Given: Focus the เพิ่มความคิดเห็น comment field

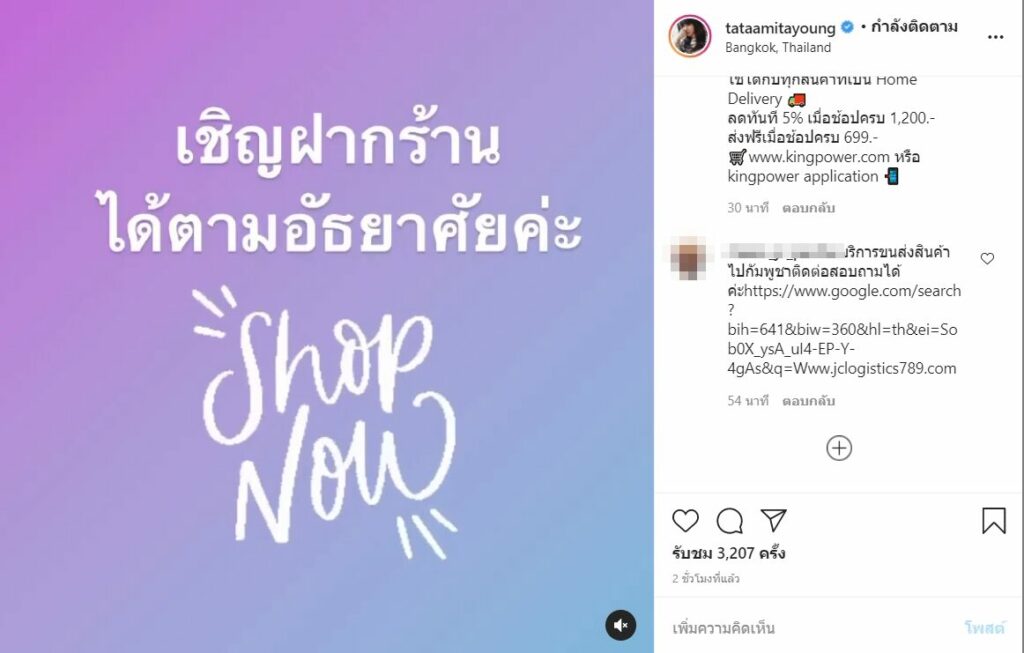Looking at the screenshot, I should pyautogui.click(x=810, y=628).
